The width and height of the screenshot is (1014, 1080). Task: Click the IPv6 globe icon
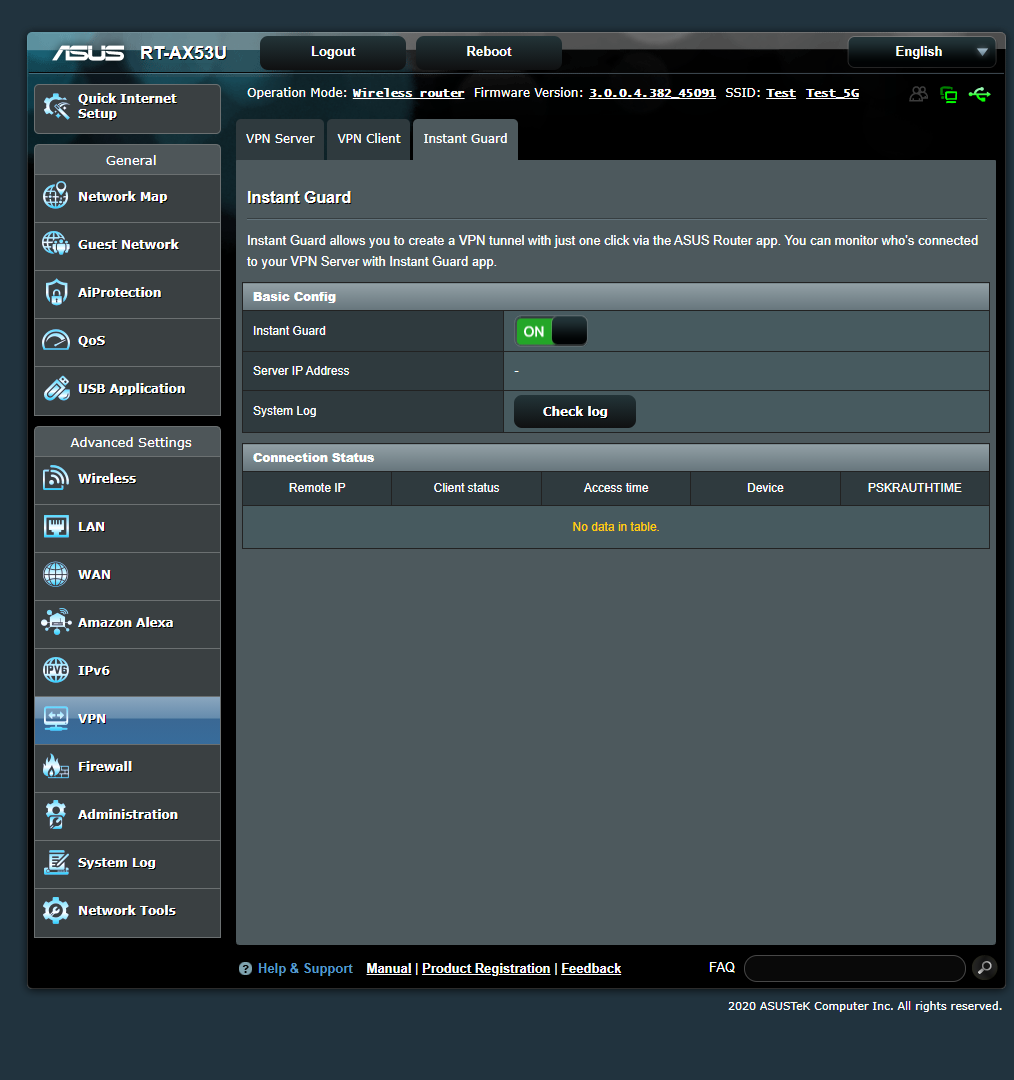(x=56, y=670)
